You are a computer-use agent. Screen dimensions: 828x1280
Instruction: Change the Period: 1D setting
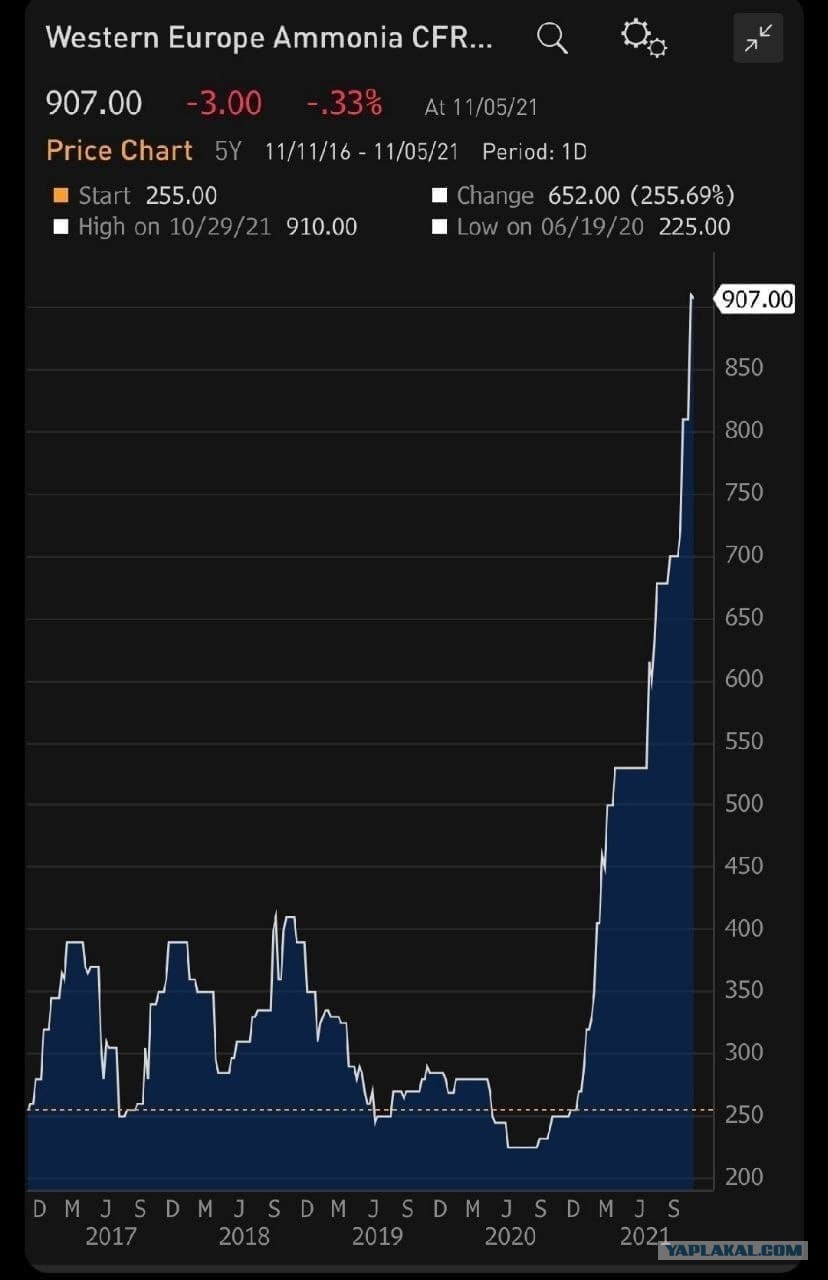coord(534,152)
